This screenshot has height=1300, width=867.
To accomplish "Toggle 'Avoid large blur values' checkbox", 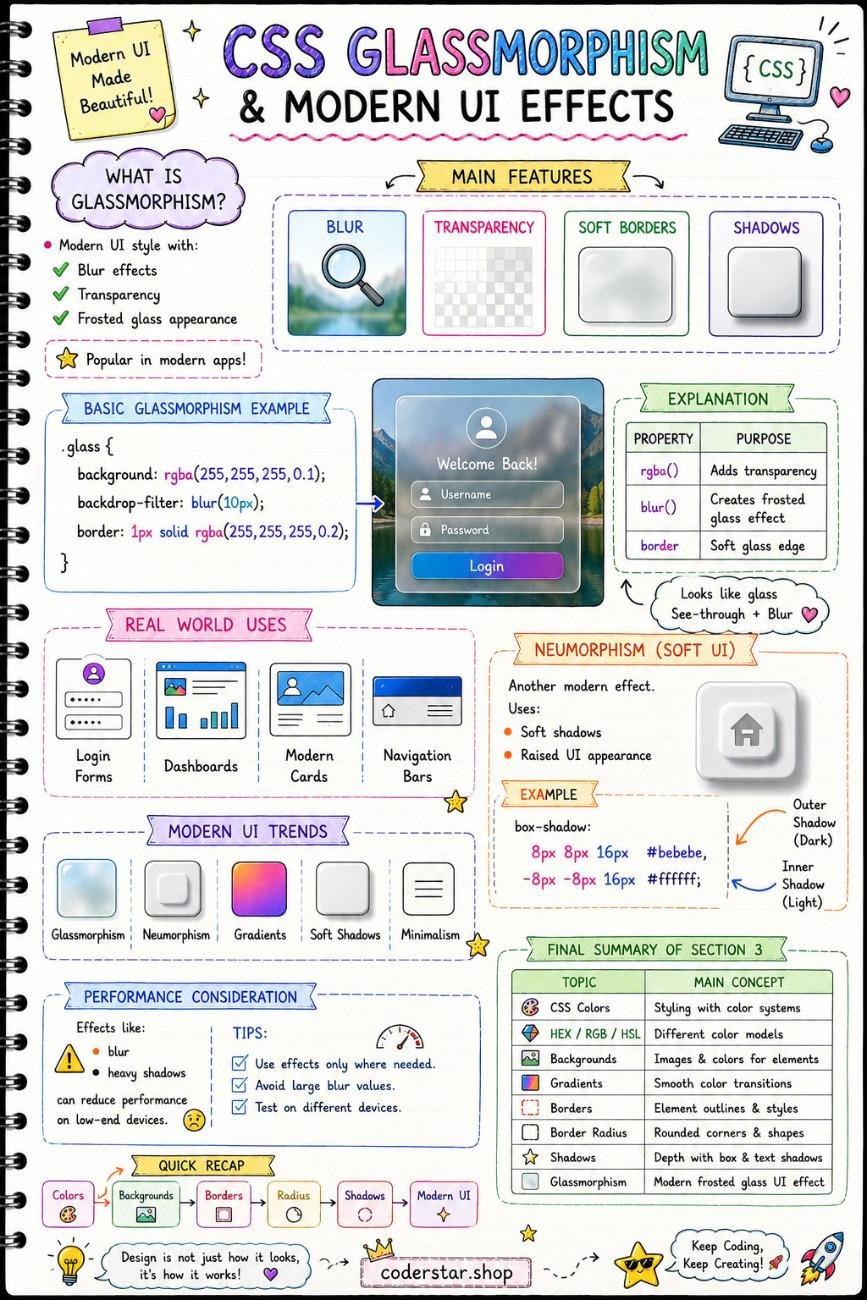I will [239, 1085].
